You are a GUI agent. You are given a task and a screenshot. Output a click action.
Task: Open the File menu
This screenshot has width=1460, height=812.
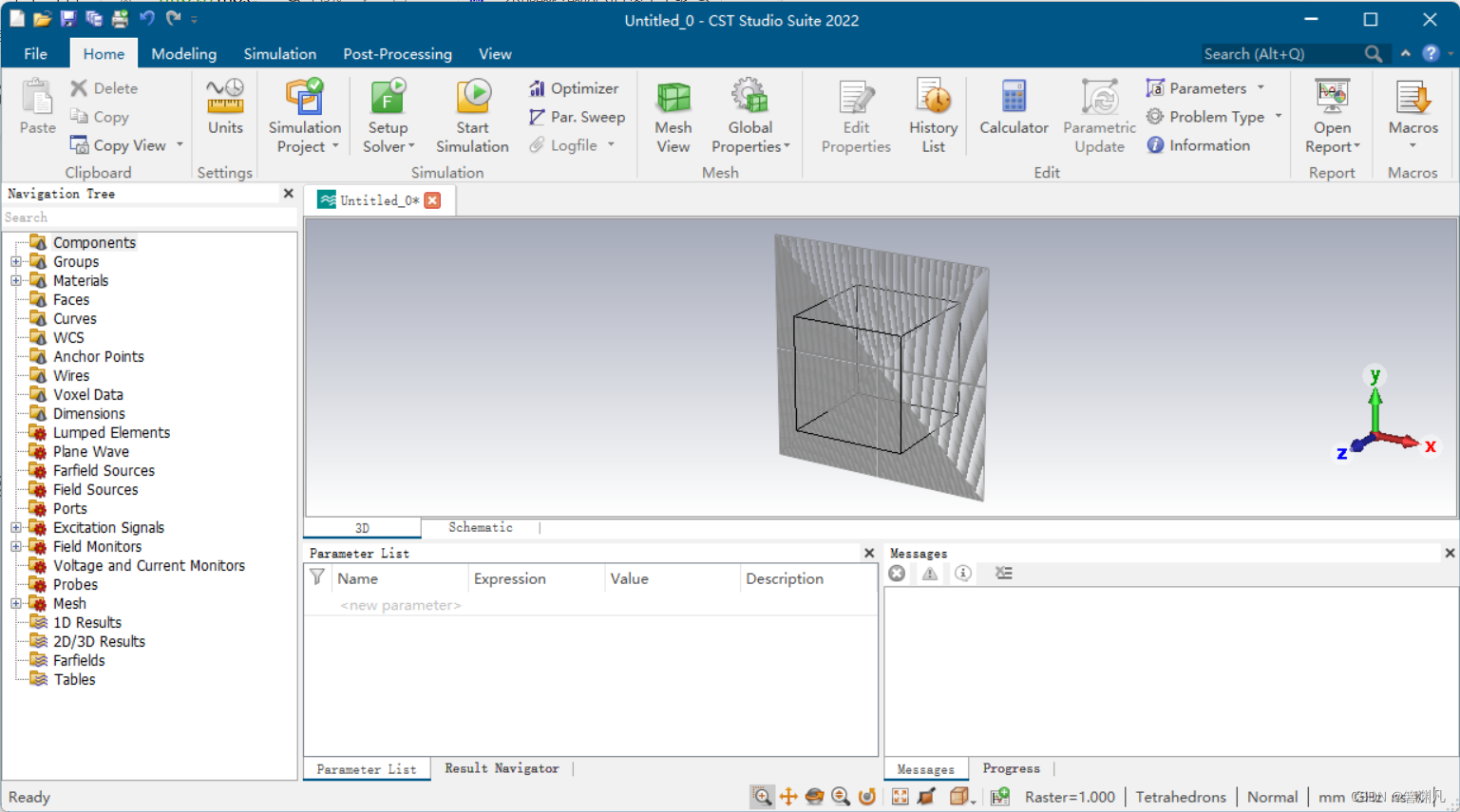point(35,53)
